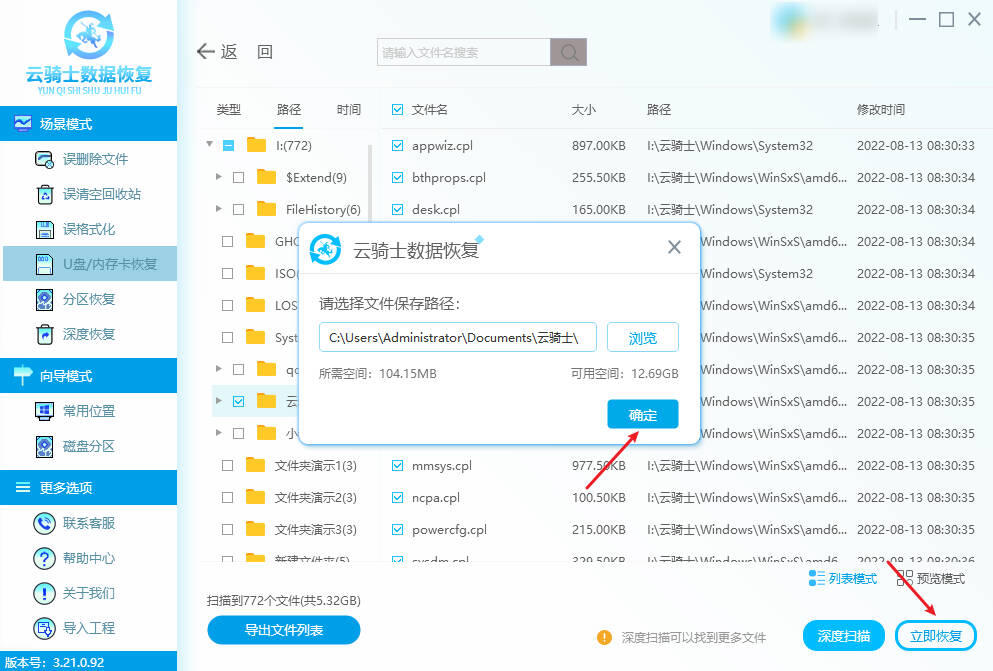993x671 pixels.
Task: Expand the $Extend(9) folder node
Action: (218, 177)
